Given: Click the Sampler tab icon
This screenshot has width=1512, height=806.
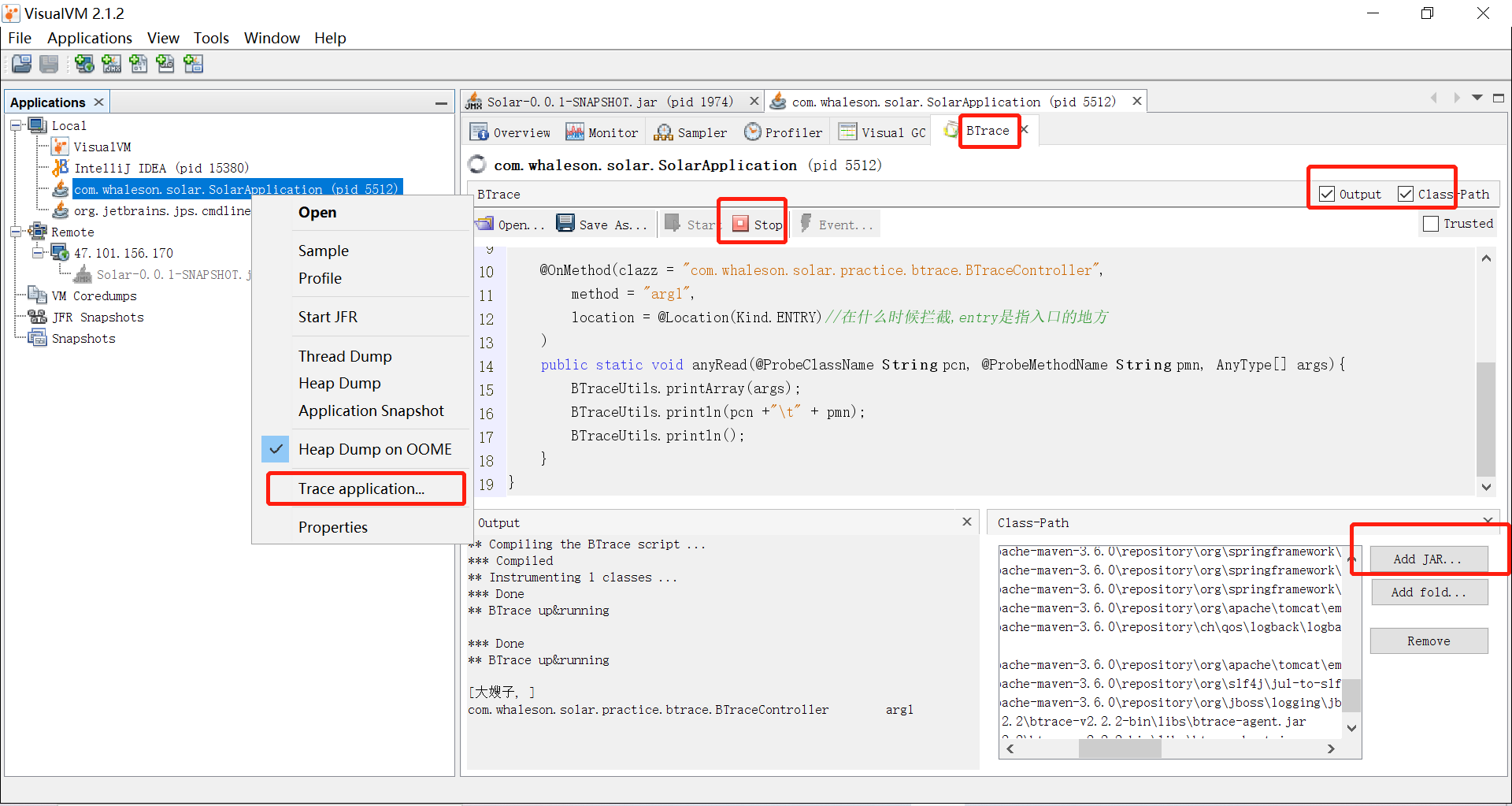Looking at the screenshot, I should pyautogui.click(x=664, y=132).
